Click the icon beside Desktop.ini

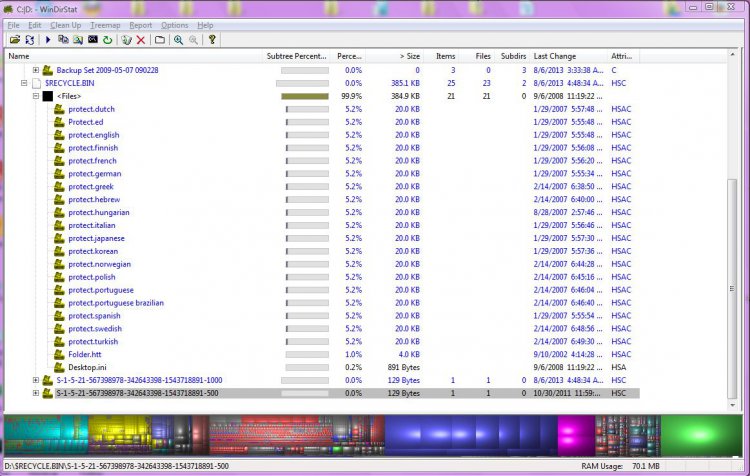click(59, 367)
